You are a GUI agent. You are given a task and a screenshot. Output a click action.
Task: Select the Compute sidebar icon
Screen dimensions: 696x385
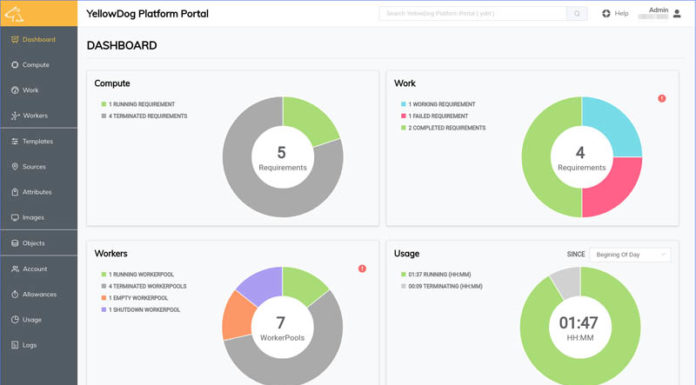coord(15,65)
